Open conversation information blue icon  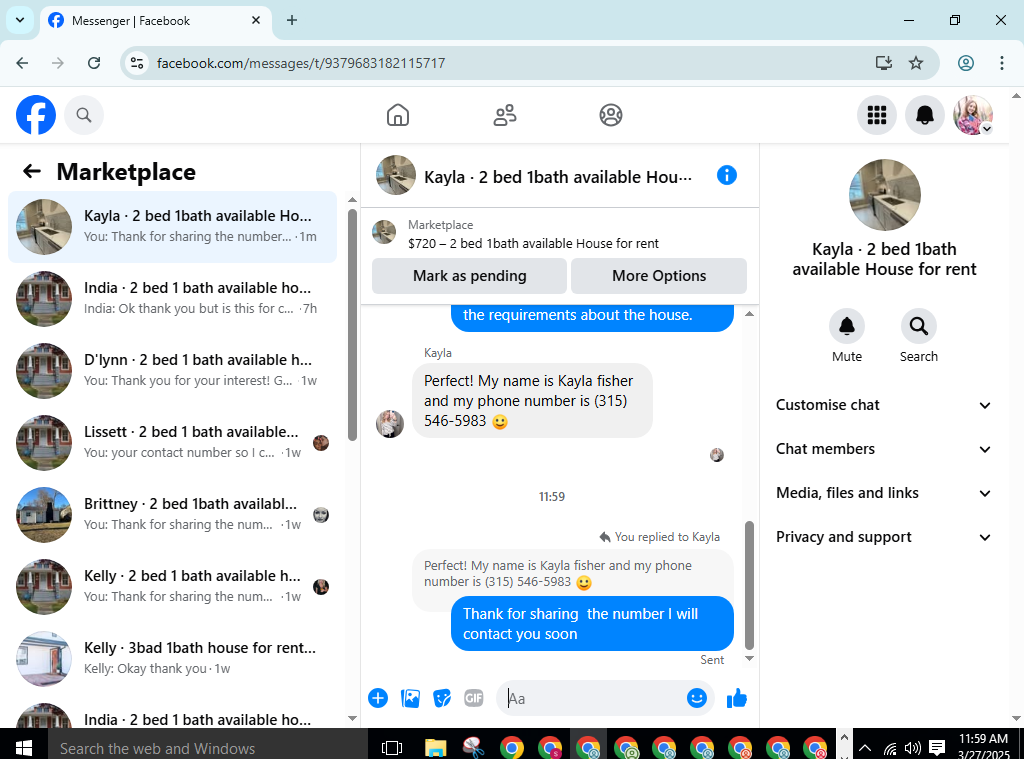726,175
